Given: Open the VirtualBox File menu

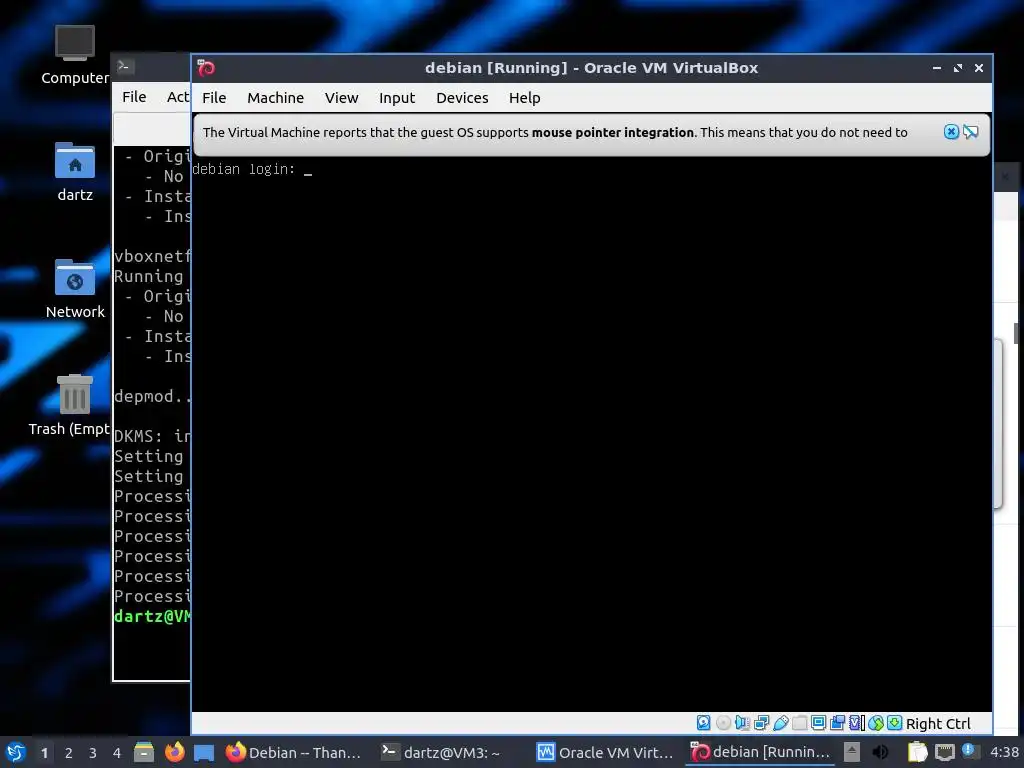Looking at the screenshot, I should (x=214, y=97).
